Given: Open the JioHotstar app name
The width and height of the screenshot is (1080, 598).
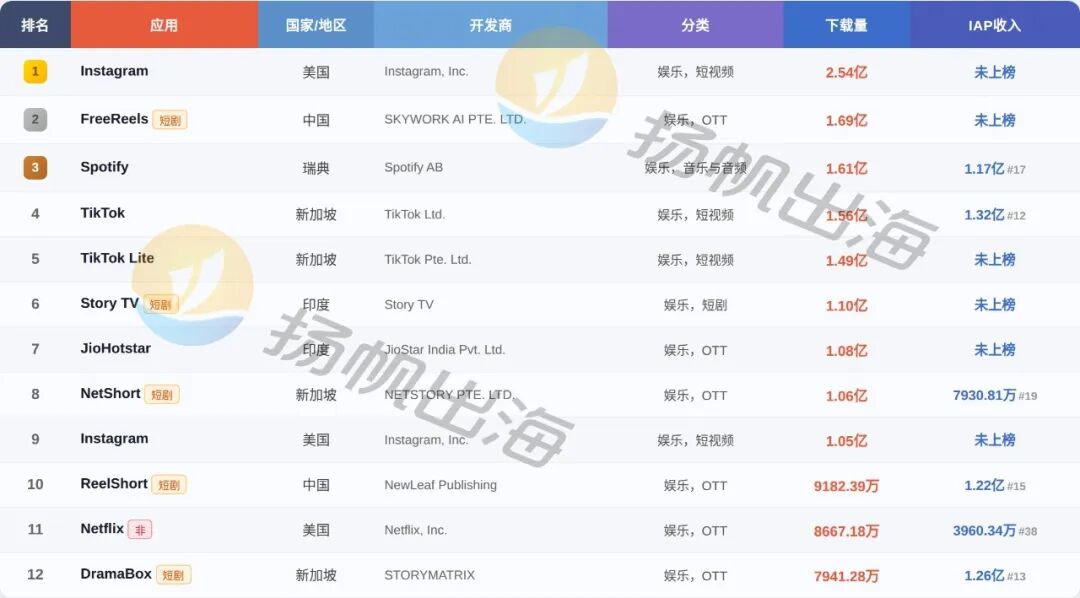Looking at the screenshot, I should click(115, 349).
